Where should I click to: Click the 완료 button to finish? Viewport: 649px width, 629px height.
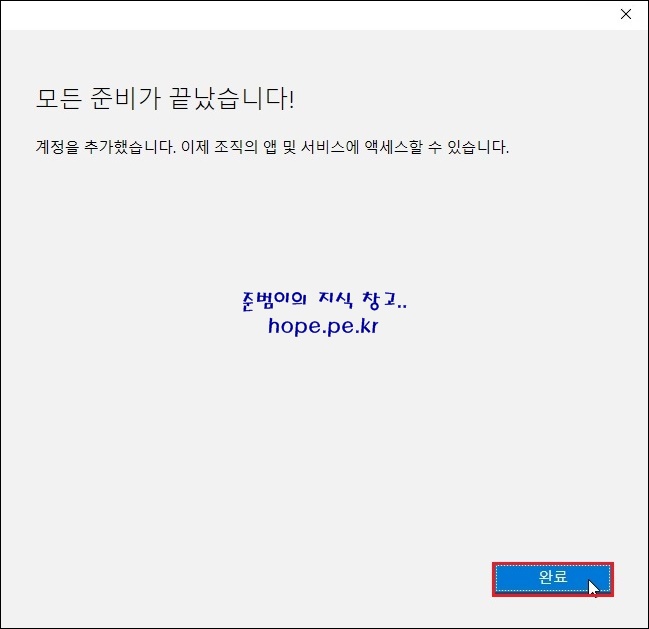pyautogui.click(x=553, y=579)
